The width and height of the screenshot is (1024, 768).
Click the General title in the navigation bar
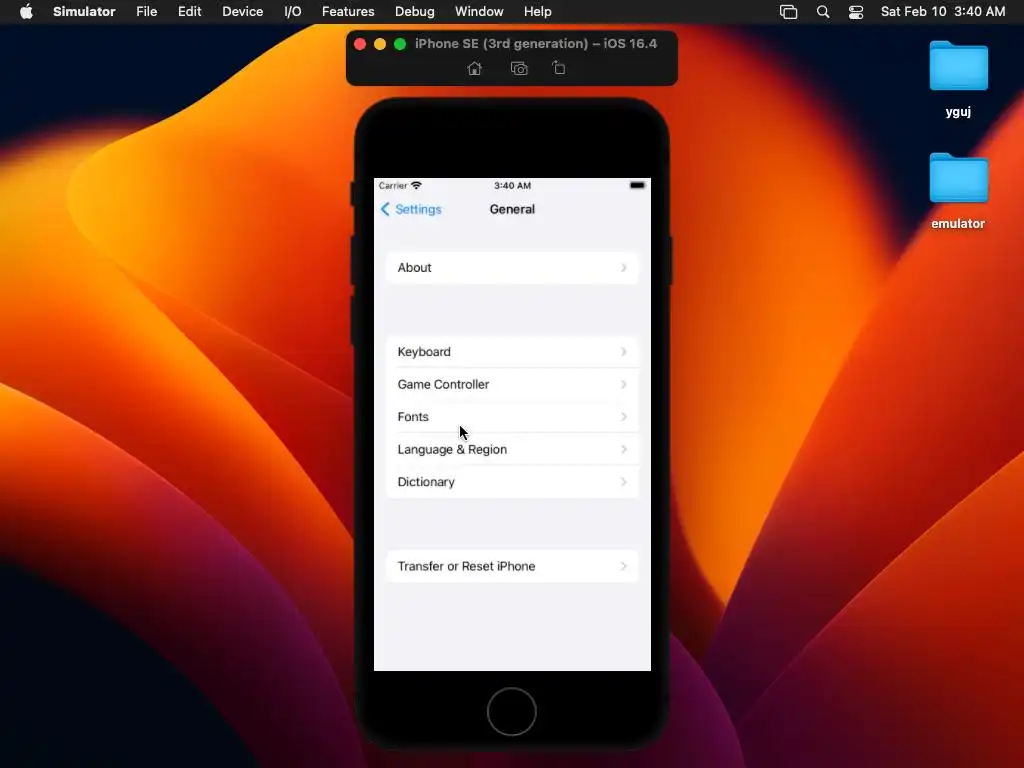(512, 209)
